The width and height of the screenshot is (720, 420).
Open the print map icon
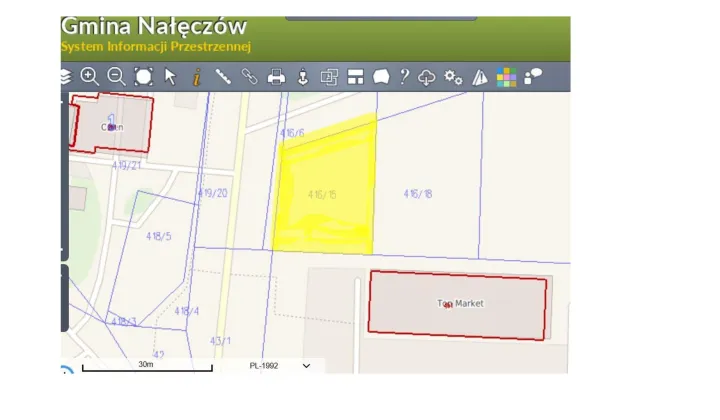pyautogui.click(x=276, y=77)
